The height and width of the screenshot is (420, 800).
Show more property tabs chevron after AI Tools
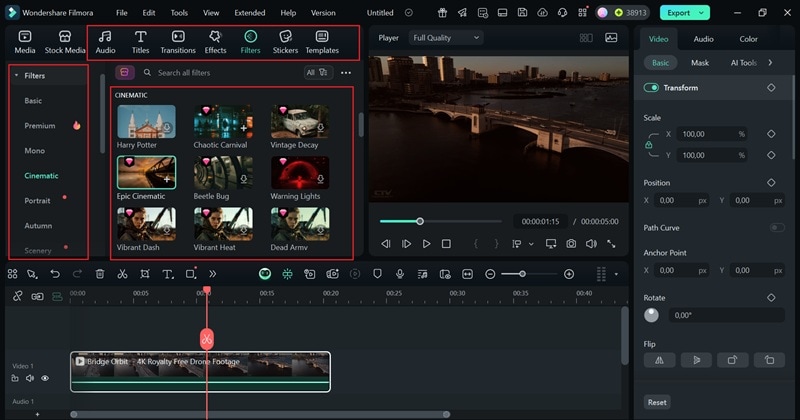point(770,63)
